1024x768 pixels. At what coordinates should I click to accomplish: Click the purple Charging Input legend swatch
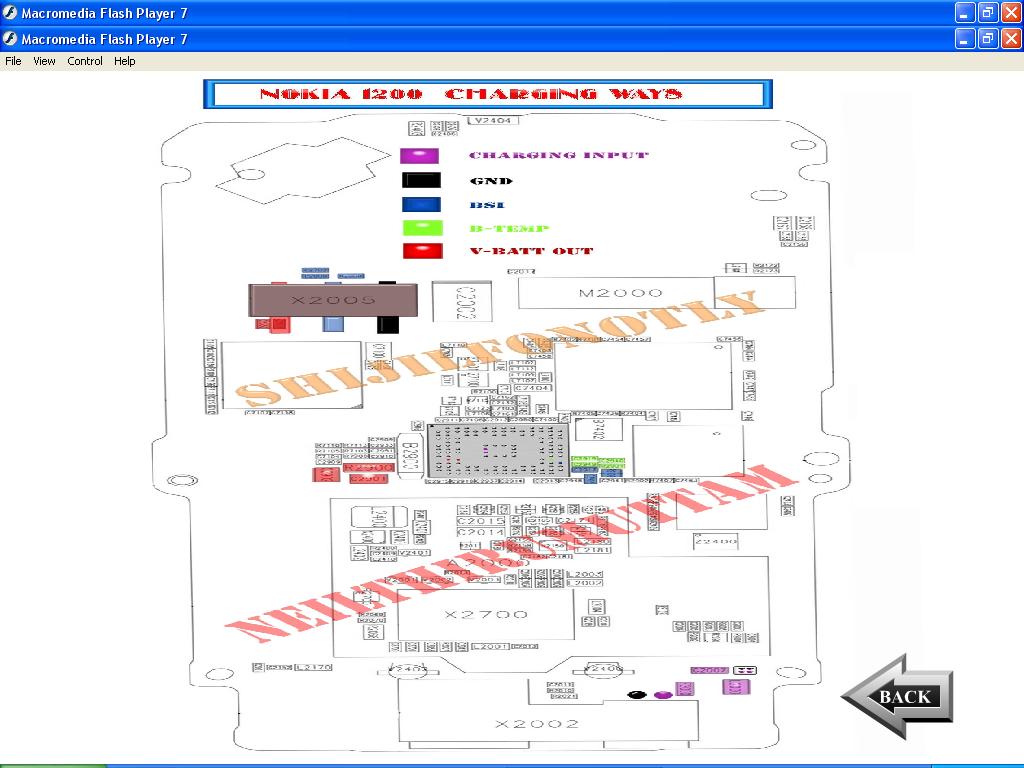[x=420, y=155]
